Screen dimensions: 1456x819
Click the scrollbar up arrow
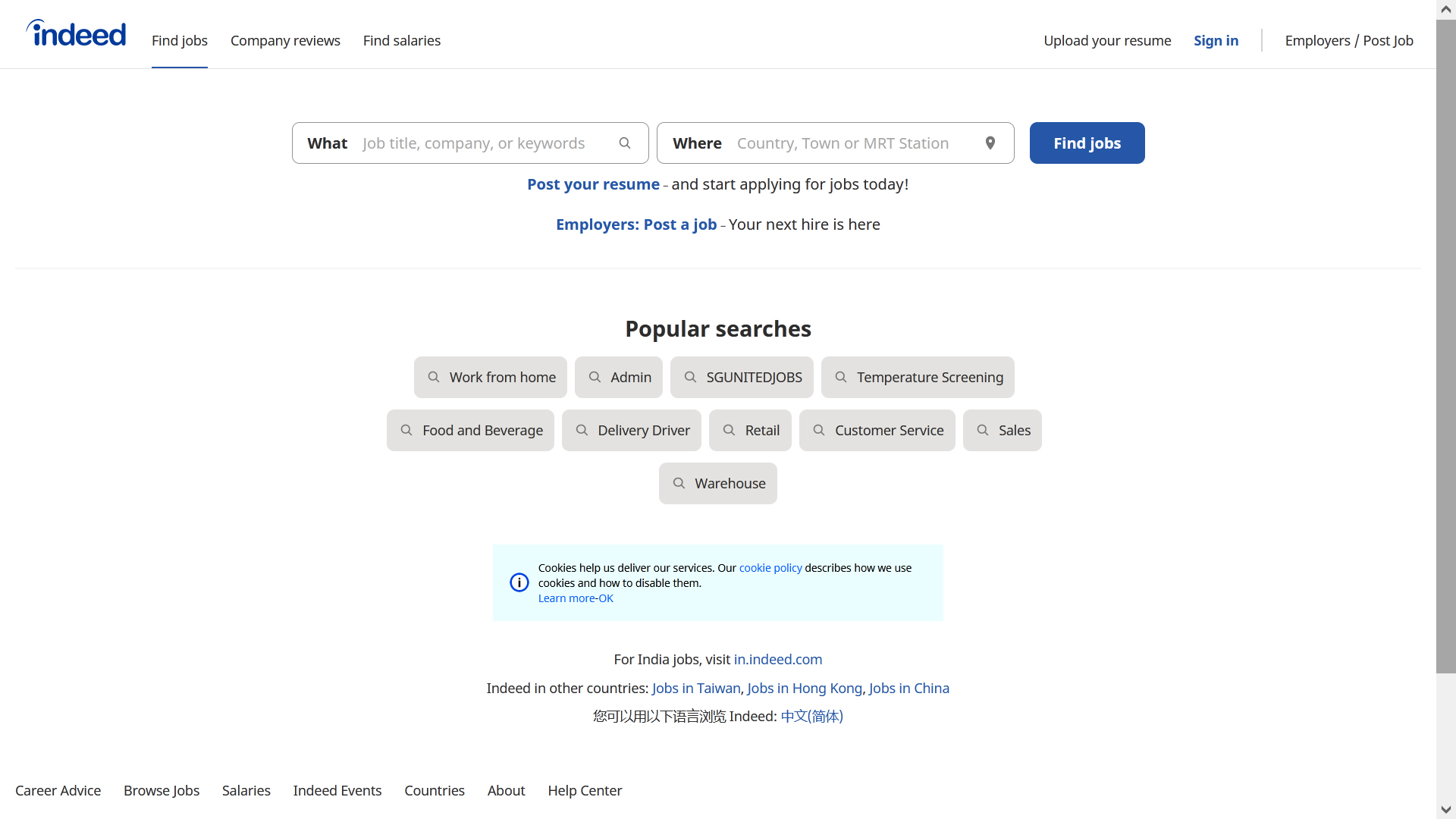pos(1446,10)
